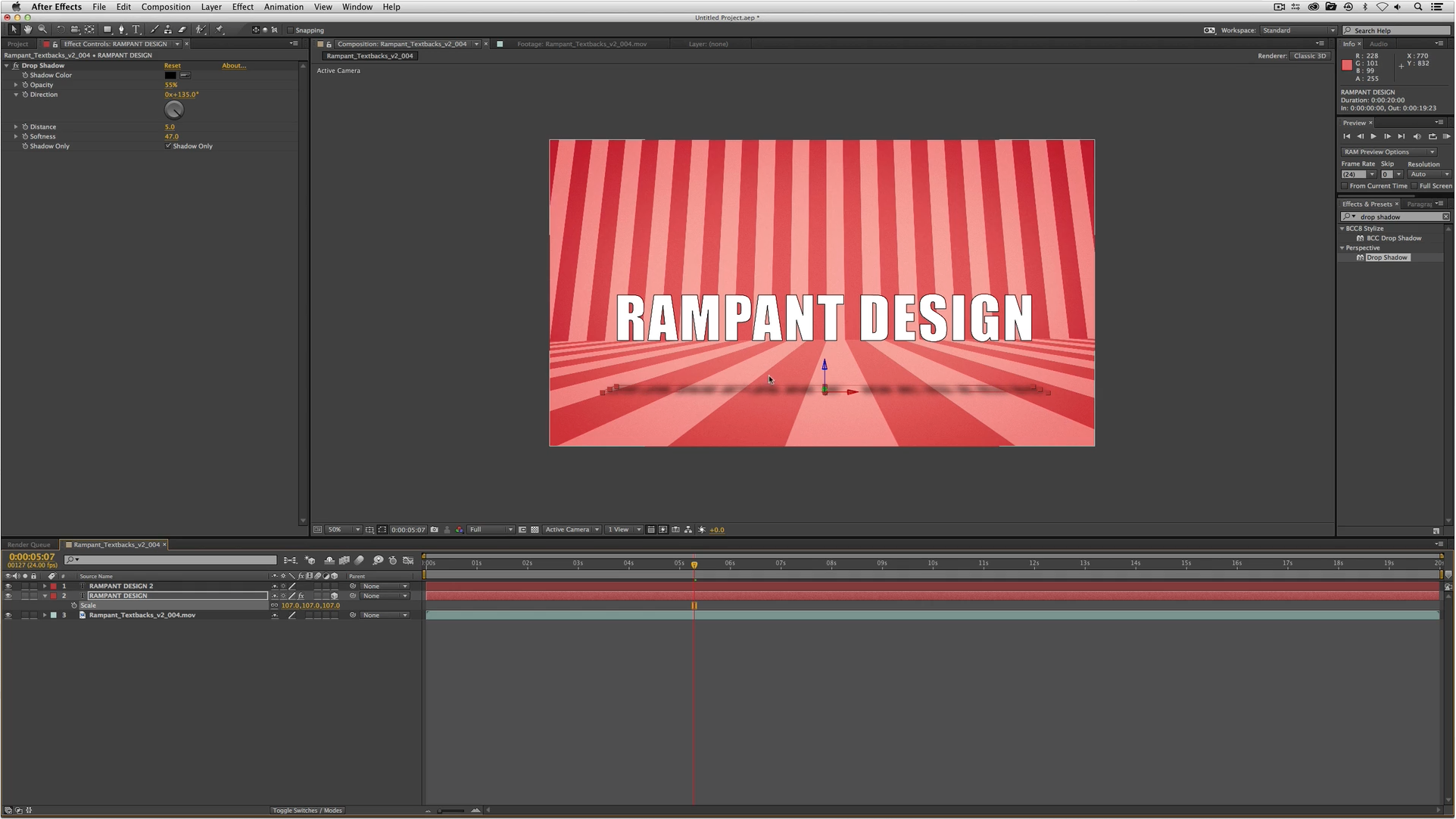Open the 1 View layout dropdown

[x=624, y=530]
